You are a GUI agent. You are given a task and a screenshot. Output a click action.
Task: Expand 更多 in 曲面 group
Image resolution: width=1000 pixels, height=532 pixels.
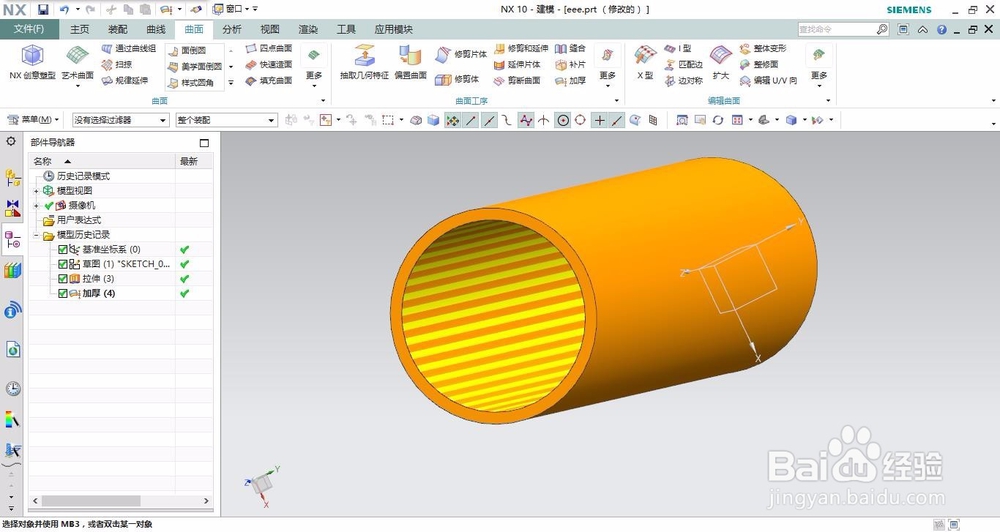tap(313, 66)
